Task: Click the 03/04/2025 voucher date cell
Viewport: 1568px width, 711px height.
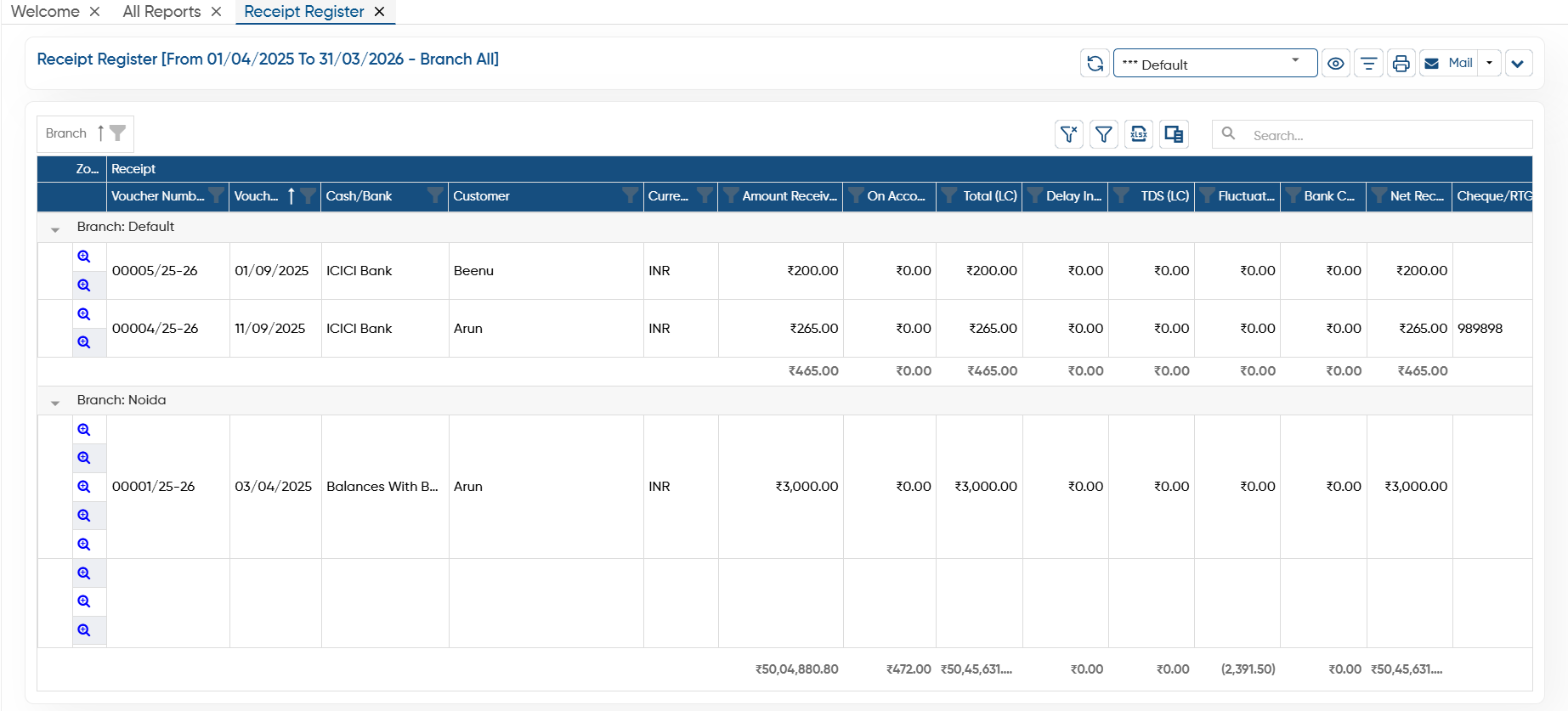Action: (x=275, y=487)
